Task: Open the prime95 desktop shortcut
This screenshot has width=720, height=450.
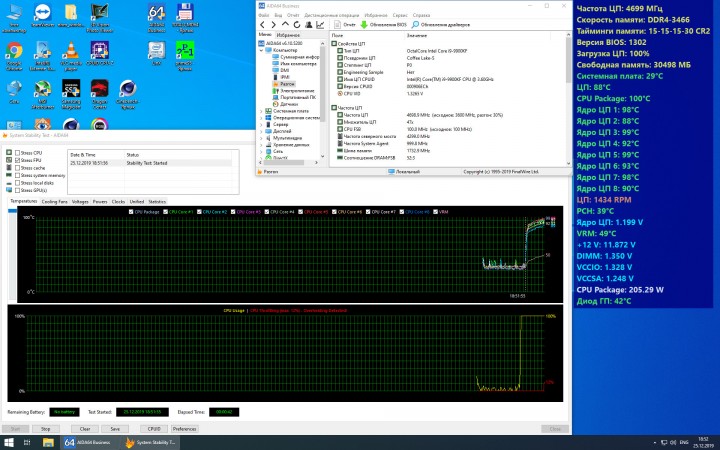Action: coord(185,56)
